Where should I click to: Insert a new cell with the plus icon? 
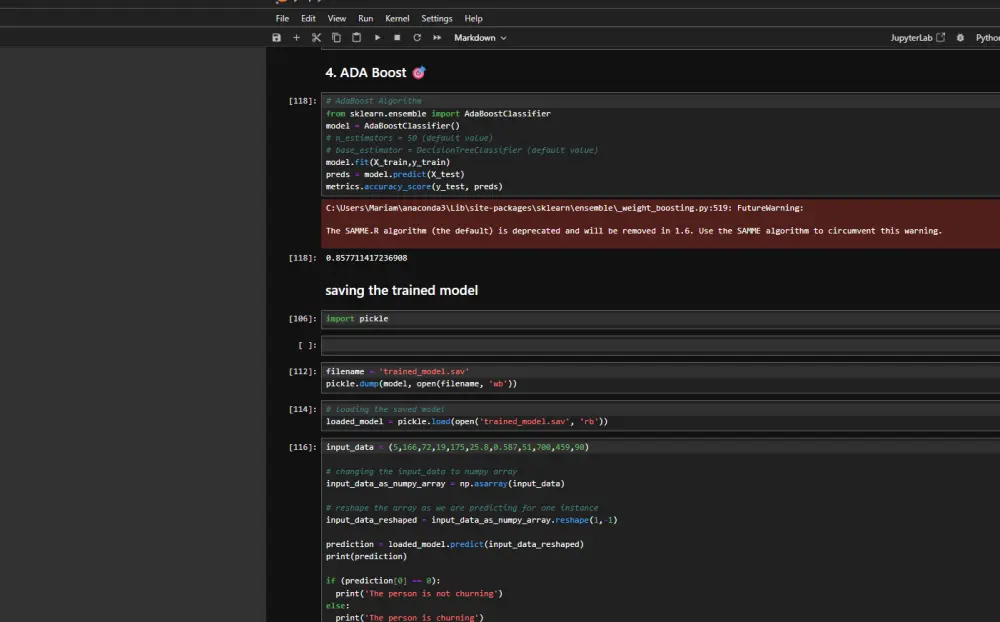coord(296,38)
